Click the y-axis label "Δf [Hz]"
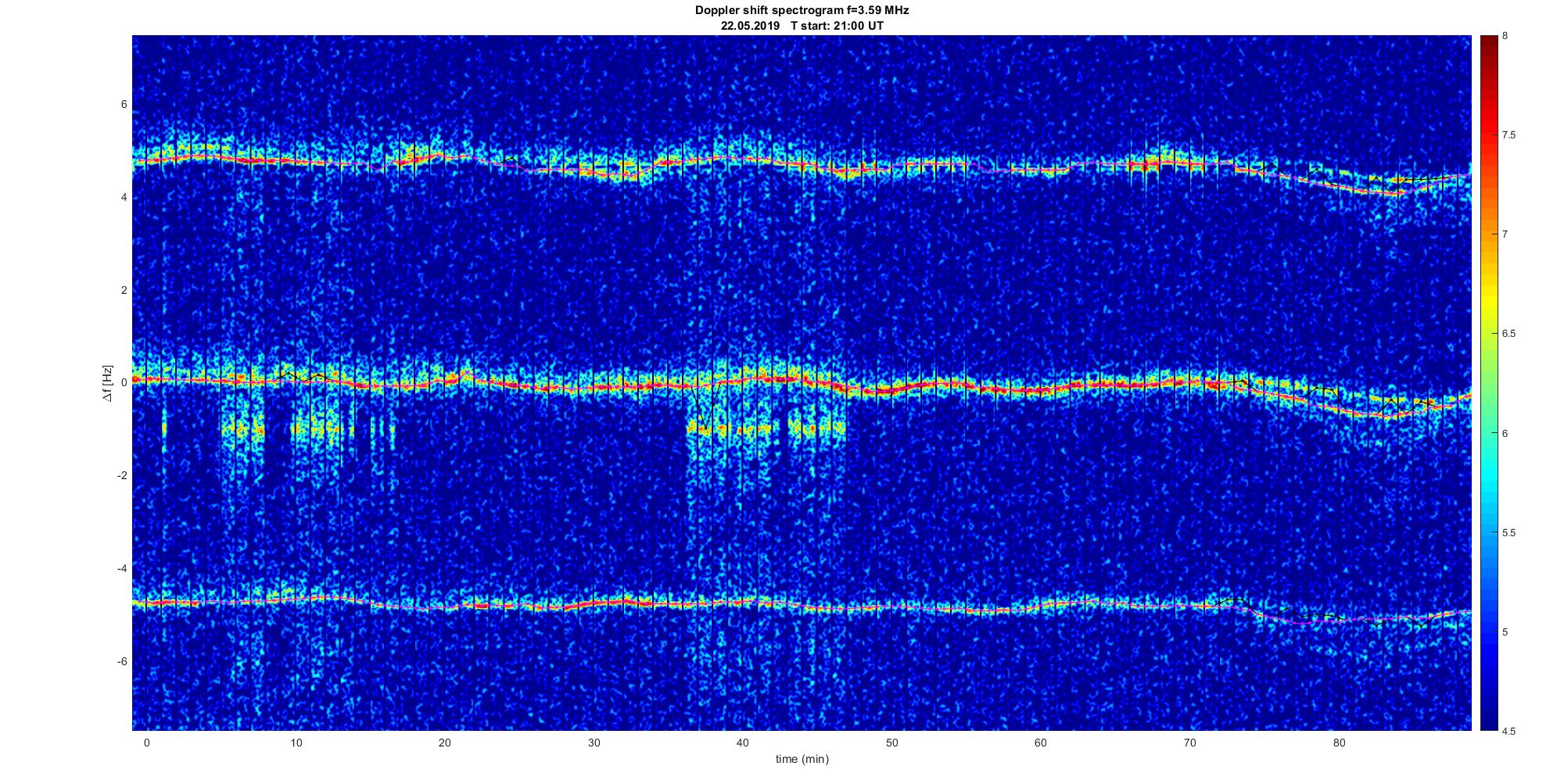Screen dimensions: 1564x784 tap(108, 383)
